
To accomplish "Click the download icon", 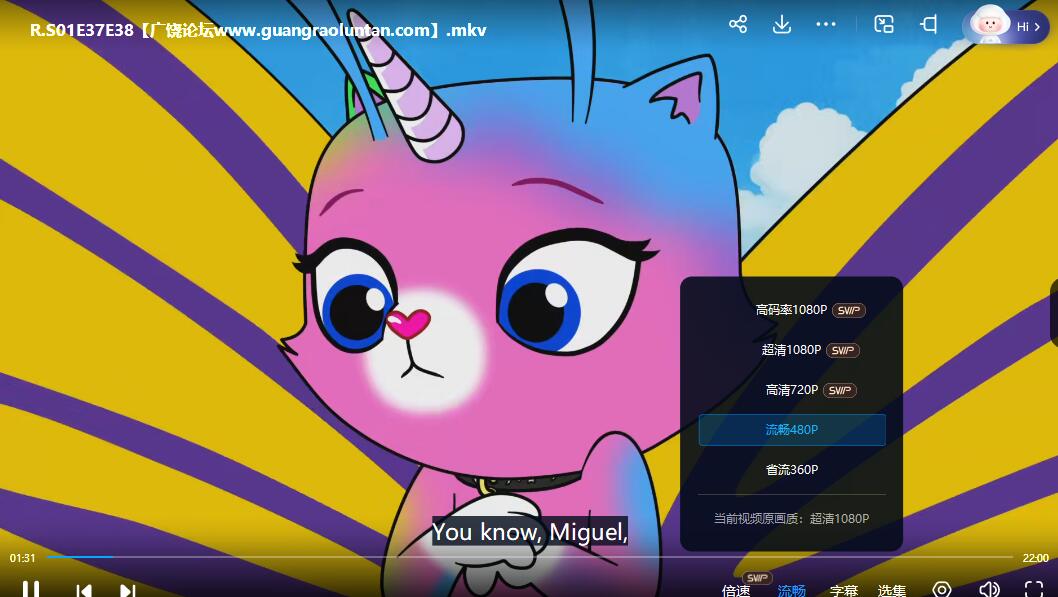I will click(x=781, y=25).
